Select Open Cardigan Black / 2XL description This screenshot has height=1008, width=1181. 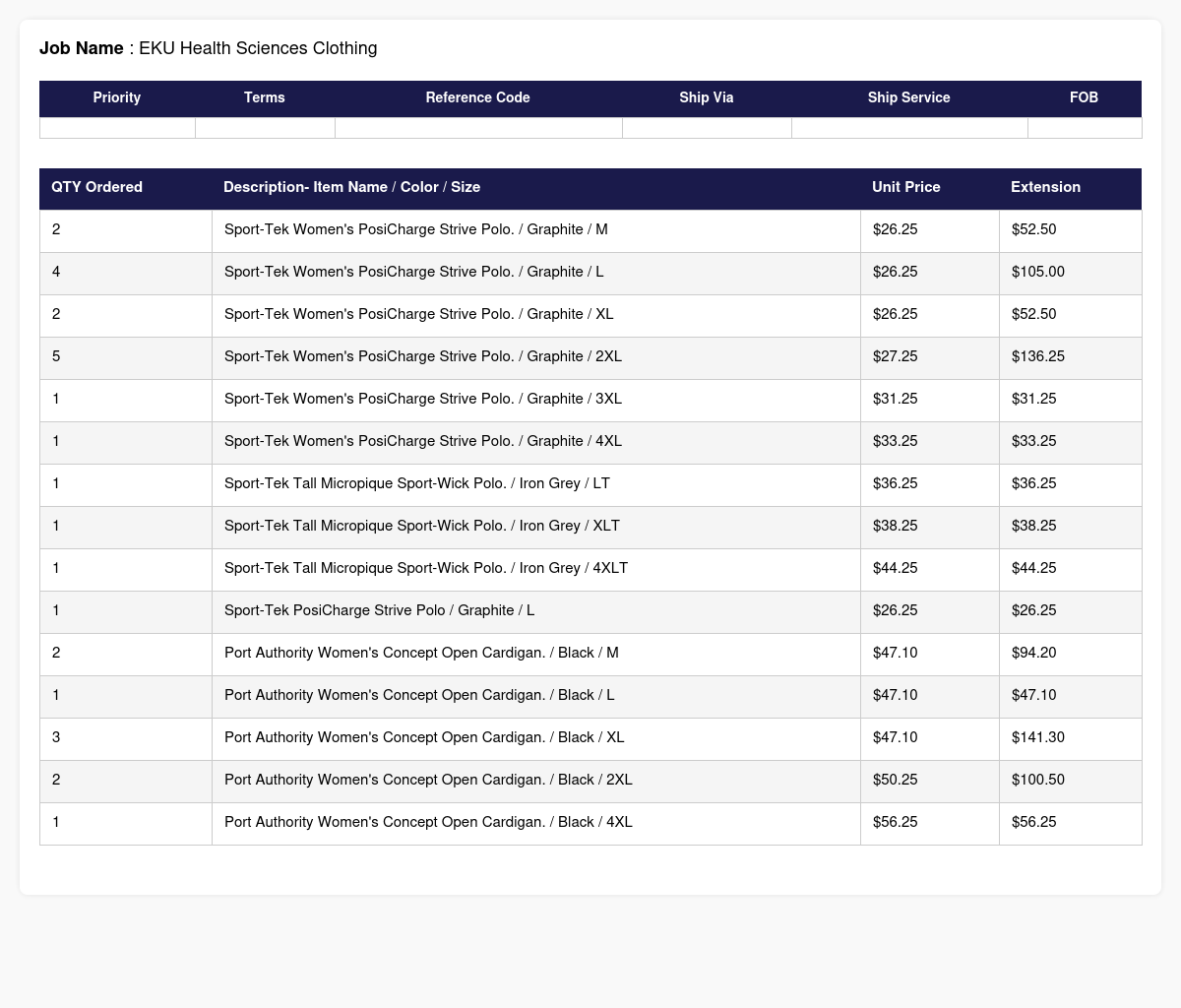428,780
